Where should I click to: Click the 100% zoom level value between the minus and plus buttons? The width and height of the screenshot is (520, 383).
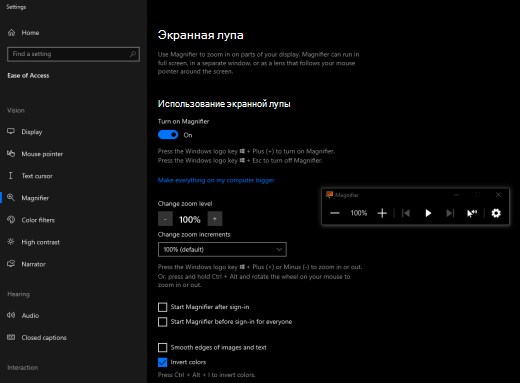pyautogui.click(x=190, y=219)
